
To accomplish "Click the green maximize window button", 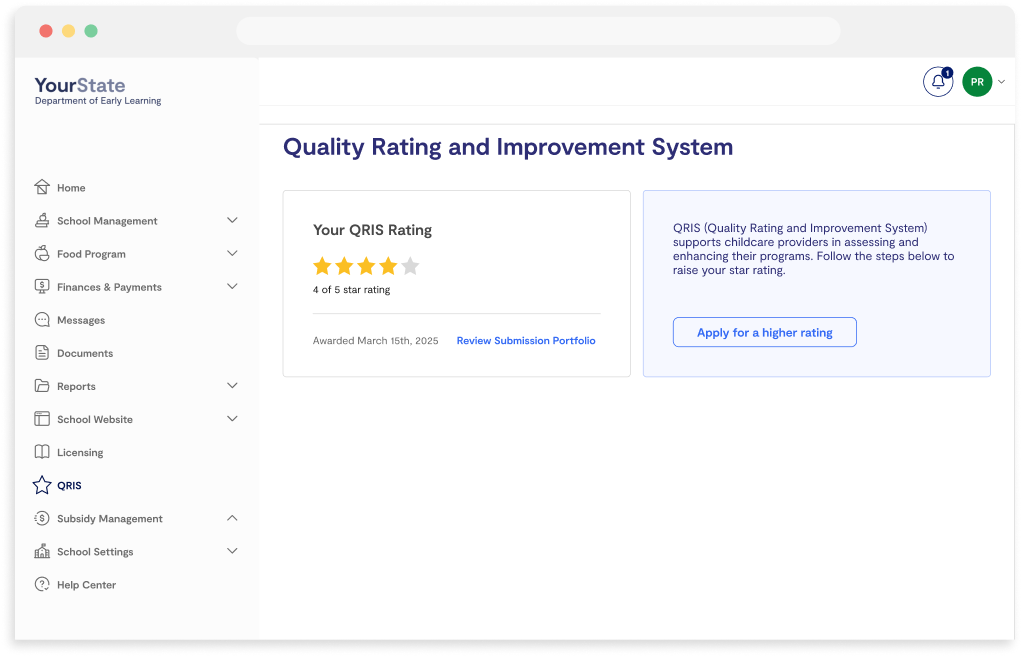I will (91, 31).
